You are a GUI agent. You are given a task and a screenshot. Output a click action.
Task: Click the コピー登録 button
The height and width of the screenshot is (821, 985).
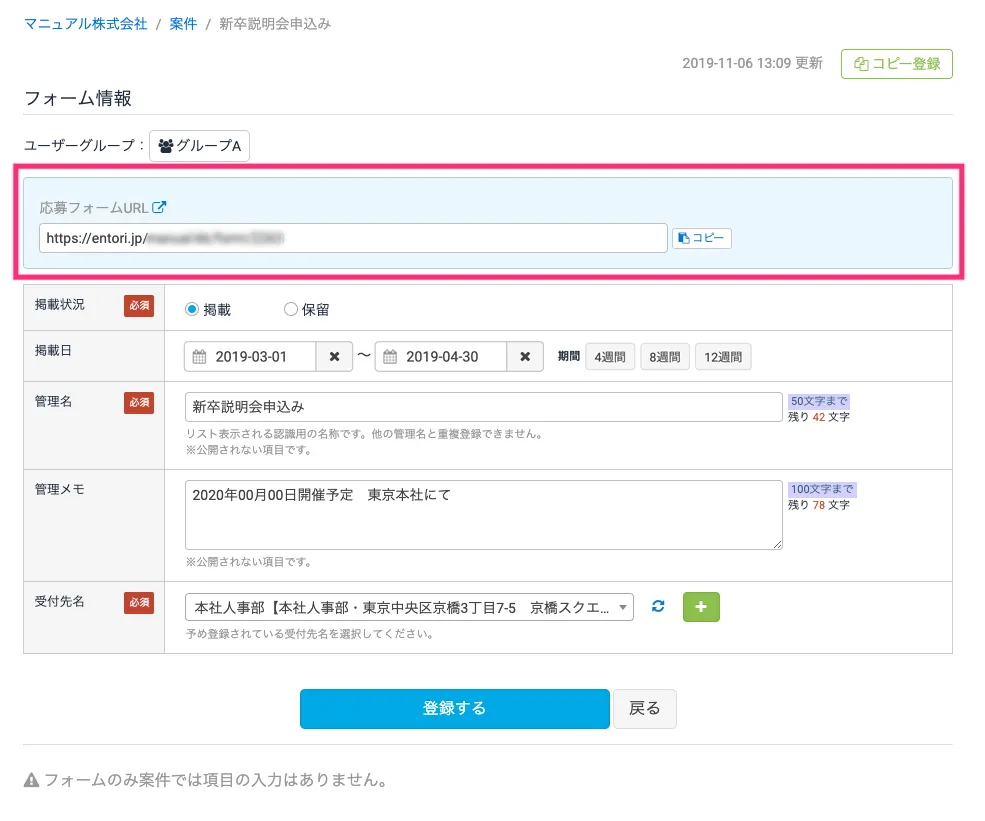coord(897,64)
